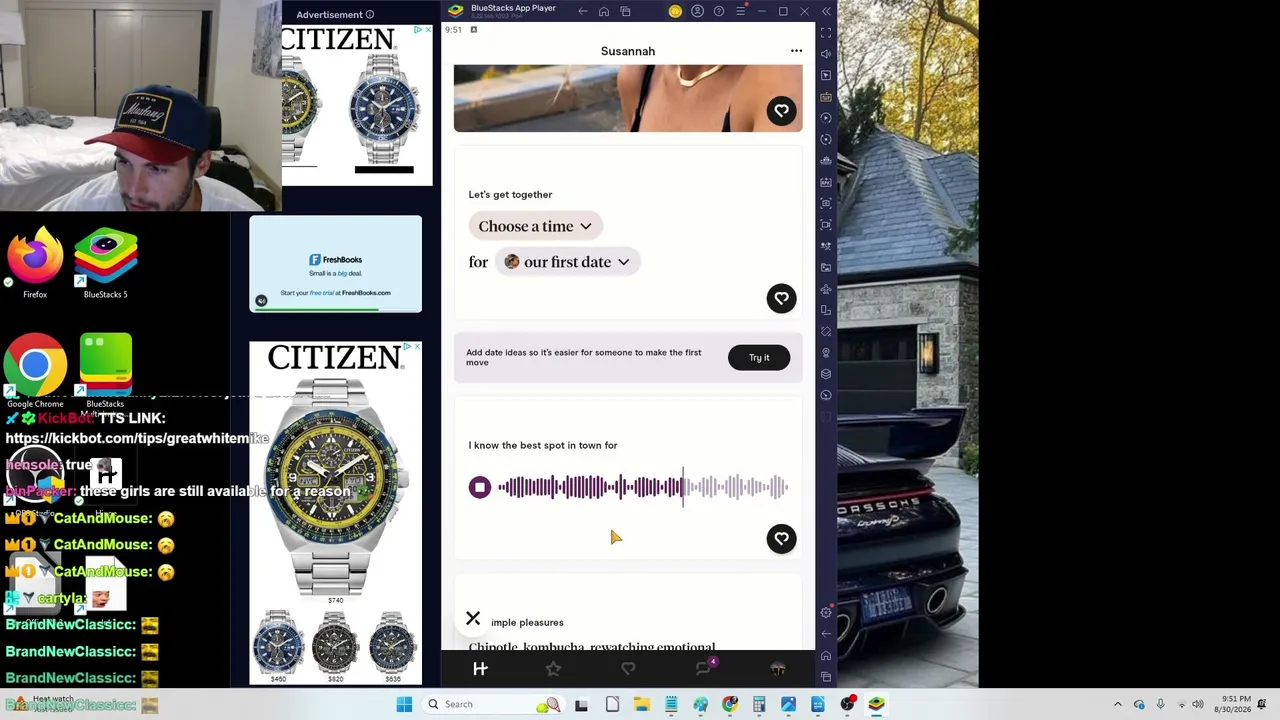Like the "Let's get together" prompt
The width and height of the screenshot is (1280, 720).
point(781,298)
